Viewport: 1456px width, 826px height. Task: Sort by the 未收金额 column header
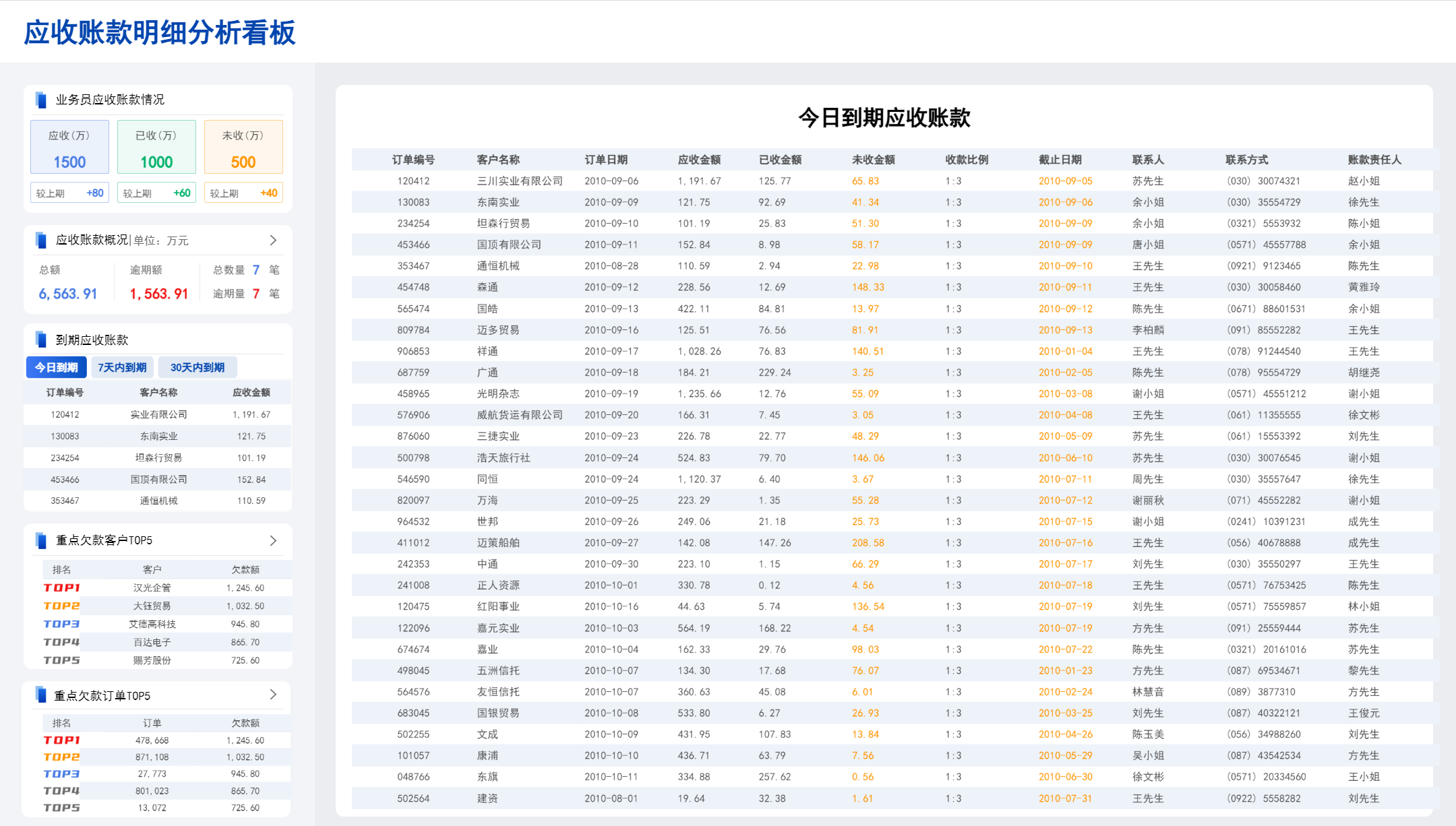click(x=873, y=160)
